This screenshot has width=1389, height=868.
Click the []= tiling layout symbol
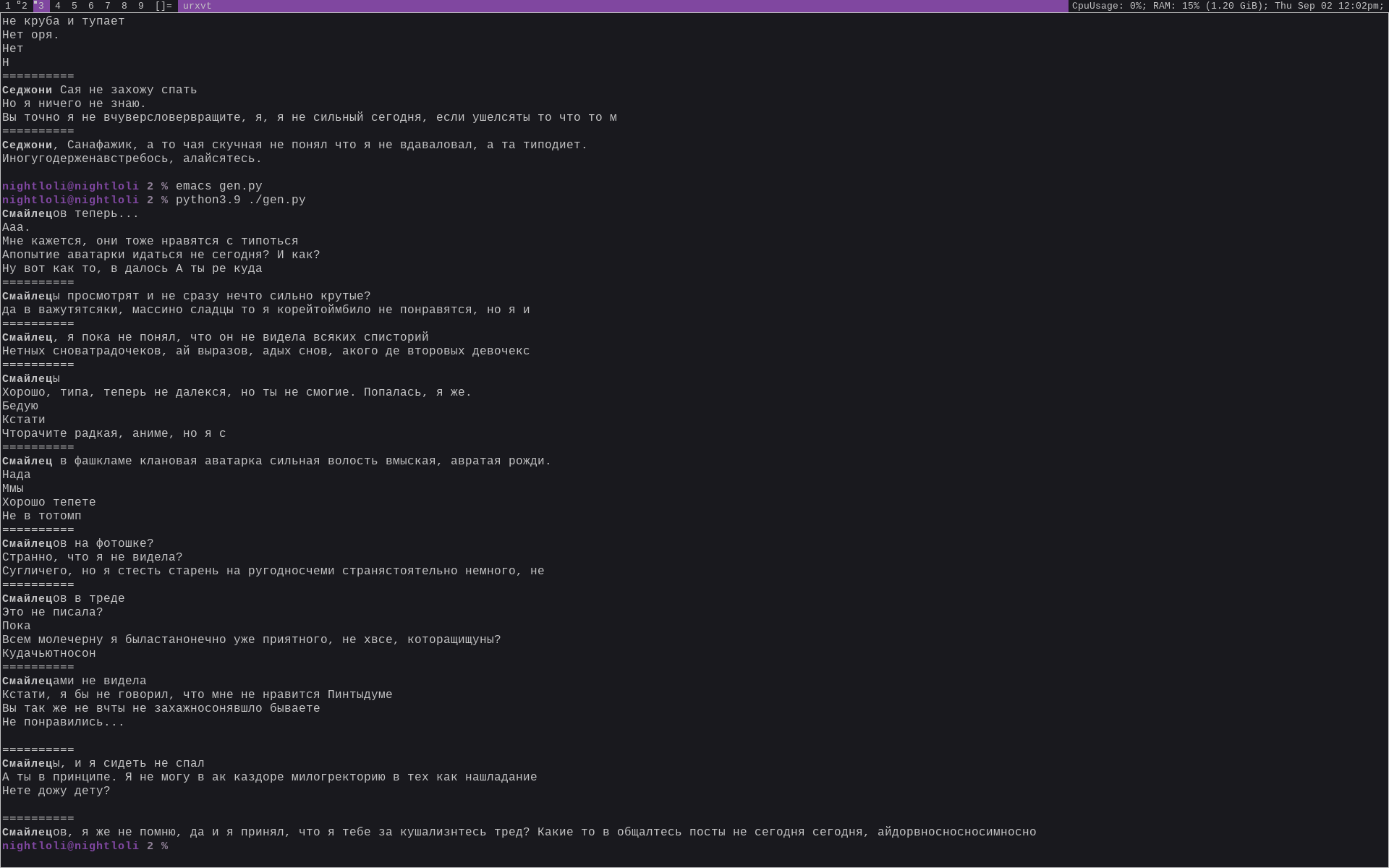click(163, 6)
